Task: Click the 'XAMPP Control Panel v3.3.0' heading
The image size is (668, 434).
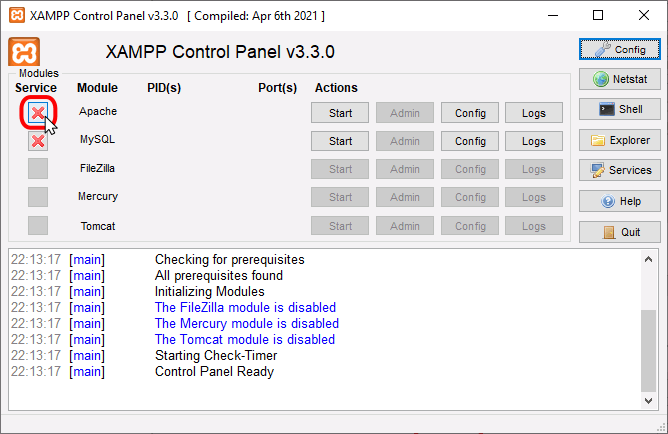Action: click(220, 52)
